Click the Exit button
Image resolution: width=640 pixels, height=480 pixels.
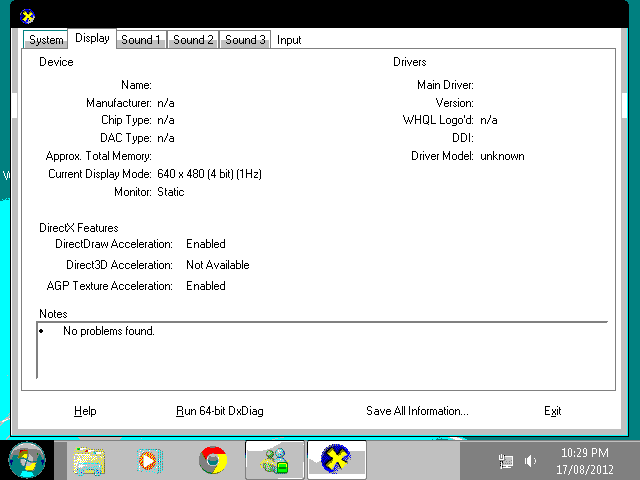click(553, 411)
